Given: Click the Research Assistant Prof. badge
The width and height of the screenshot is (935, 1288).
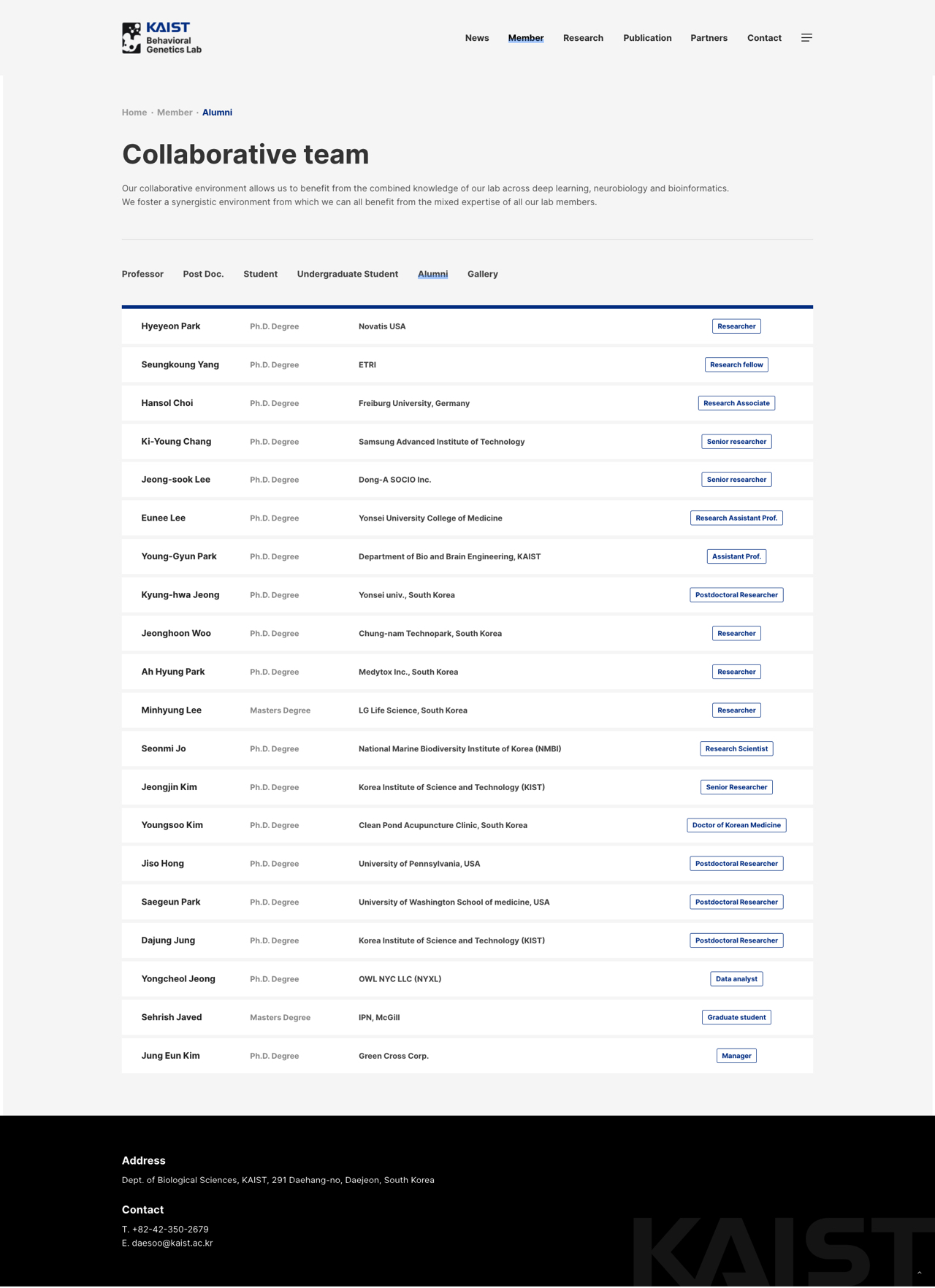Looking at the screenshot, I should 736,518.
